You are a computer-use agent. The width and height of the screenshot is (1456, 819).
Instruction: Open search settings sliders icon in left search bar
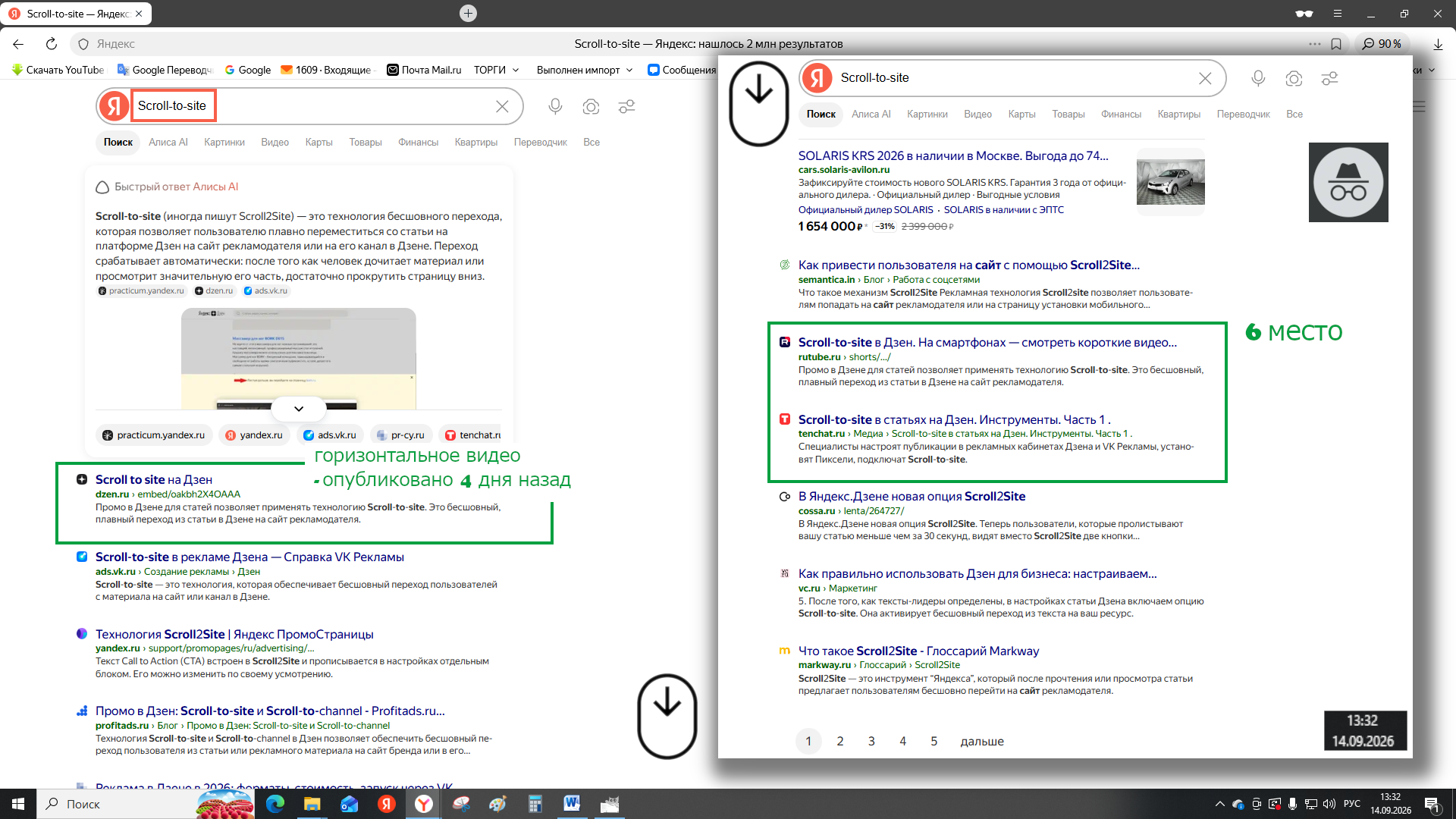(x=626, y=107)
